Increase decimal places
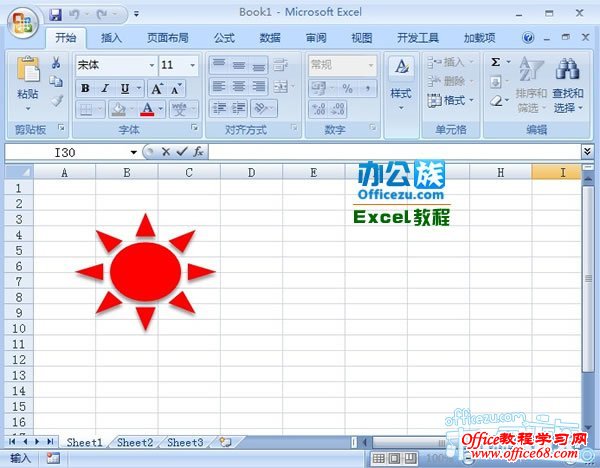600x468 pixels. coord(318,109)
